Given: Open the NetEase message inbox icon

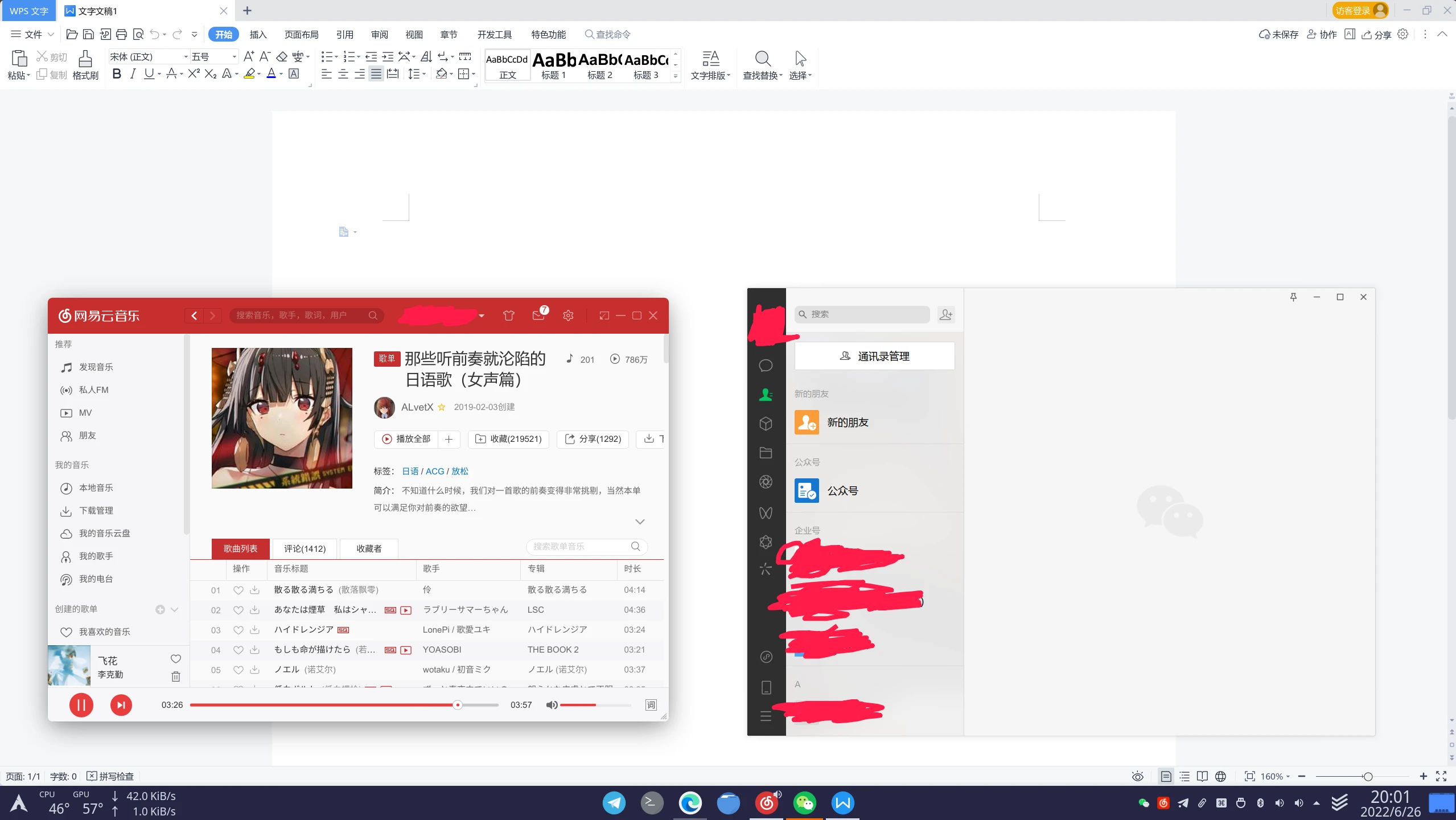Looking at the screenshot, I should [x=538, y=315].
